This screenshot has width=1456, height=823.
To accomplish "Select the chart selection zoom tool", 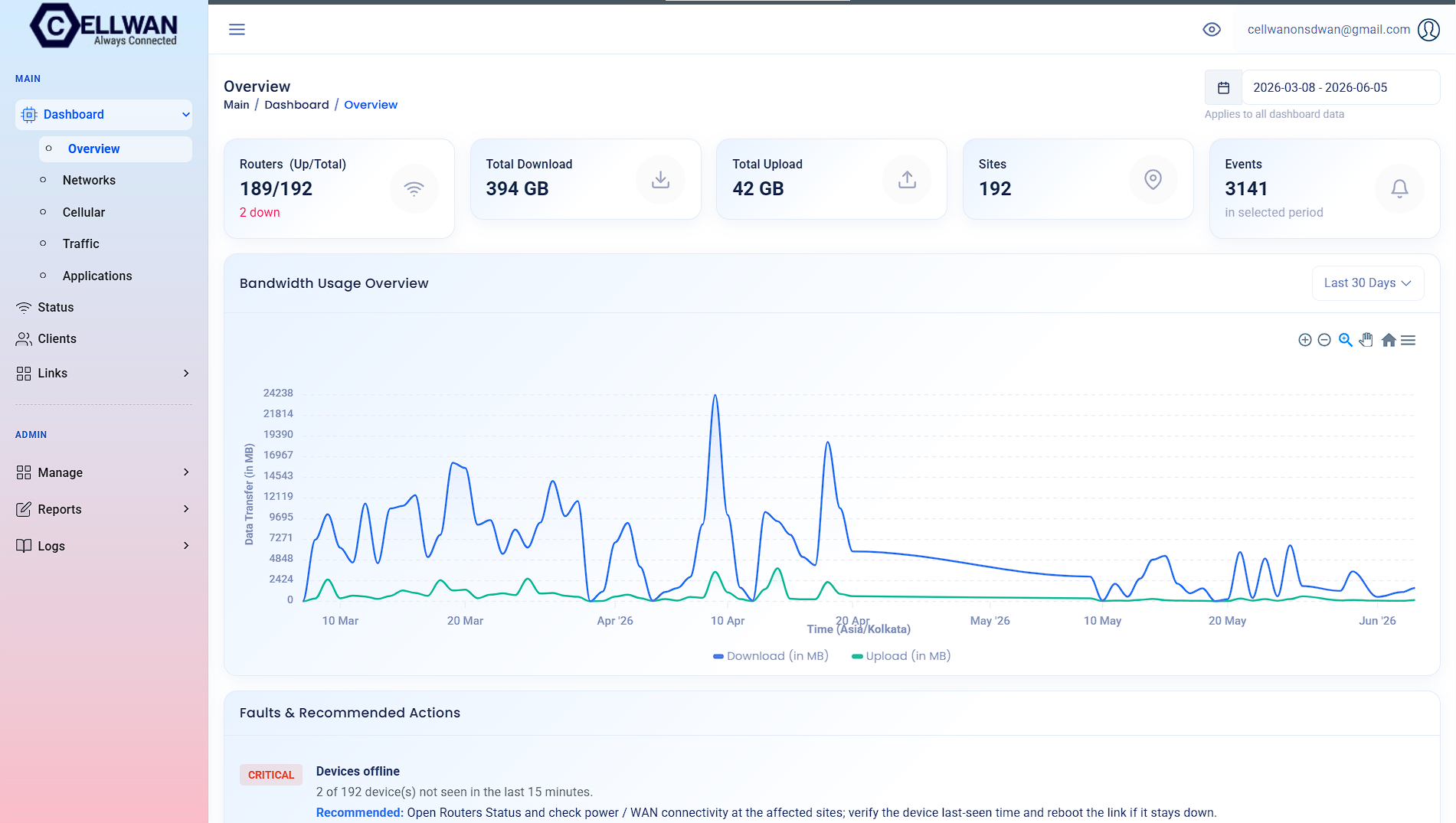I will tap(1346, 340).
